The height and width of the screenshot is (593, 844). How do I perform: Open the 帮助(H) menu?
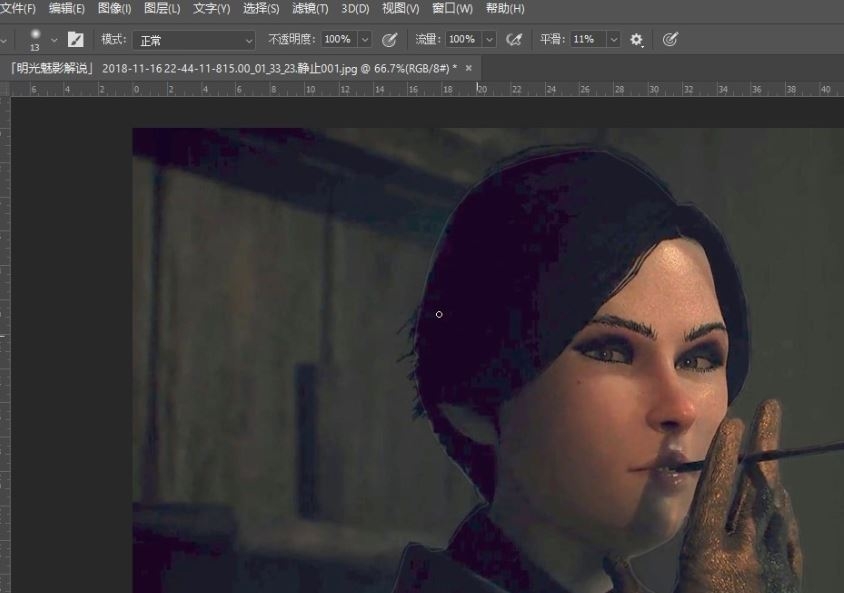(x=505, y=9)
